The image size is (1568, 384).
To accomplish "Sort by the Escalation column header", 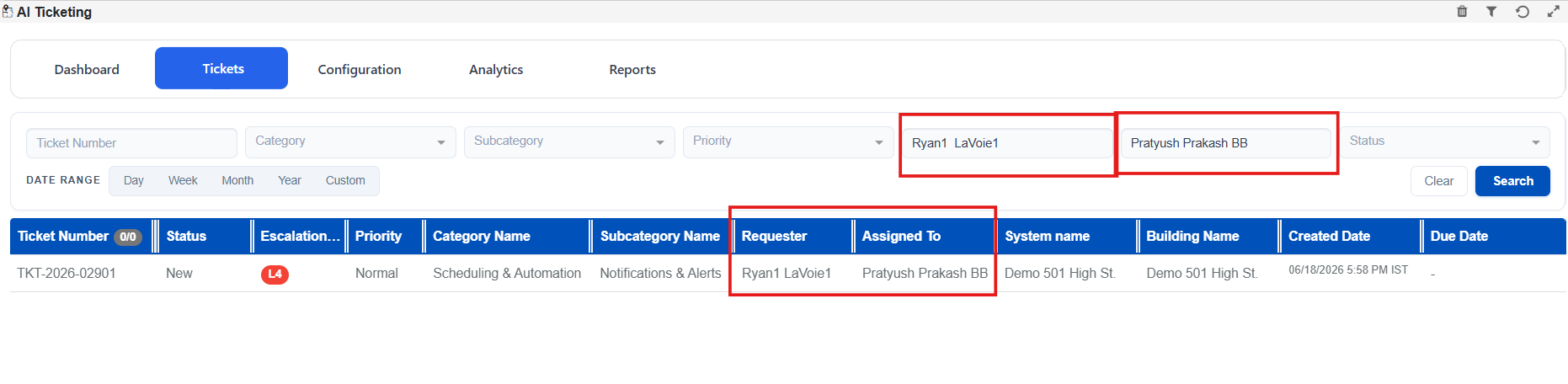I will [x=300, y=237].
